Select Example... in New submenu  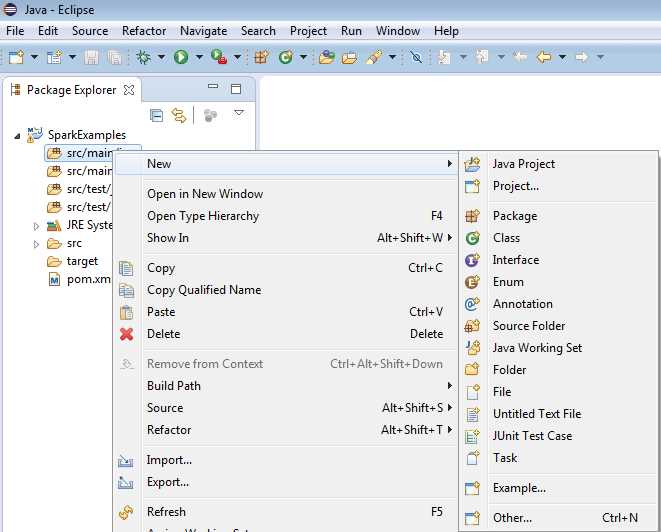tap(559, 488)
